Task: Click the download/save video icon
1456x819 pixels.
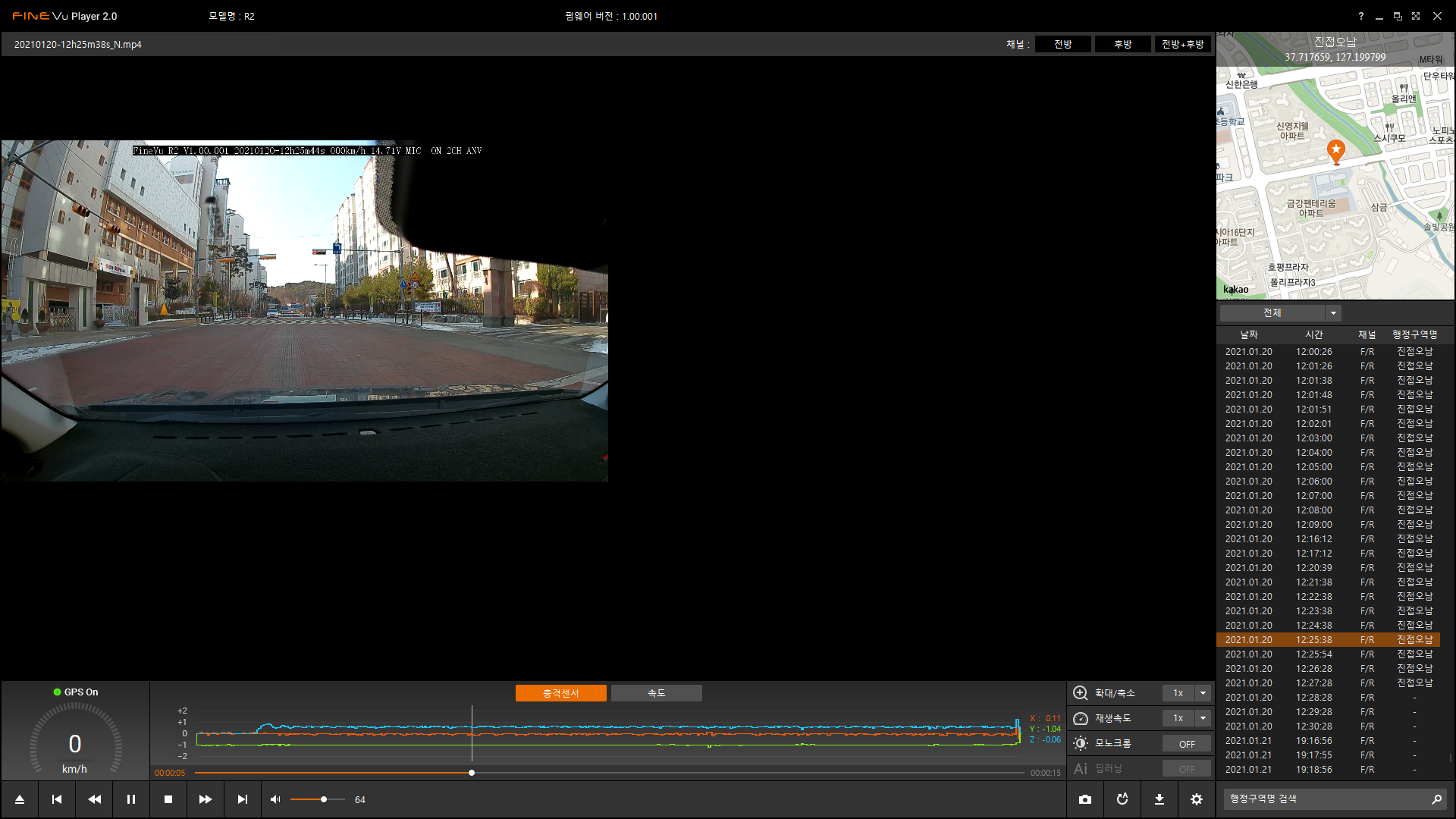Action: point(1159,799)
